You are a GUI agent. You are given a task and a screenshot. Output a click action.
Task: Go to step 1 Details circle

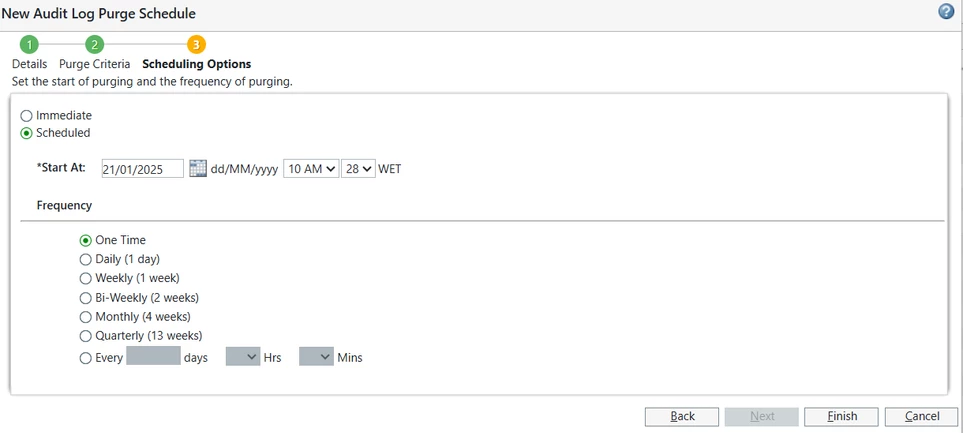(x=29, y=44)
